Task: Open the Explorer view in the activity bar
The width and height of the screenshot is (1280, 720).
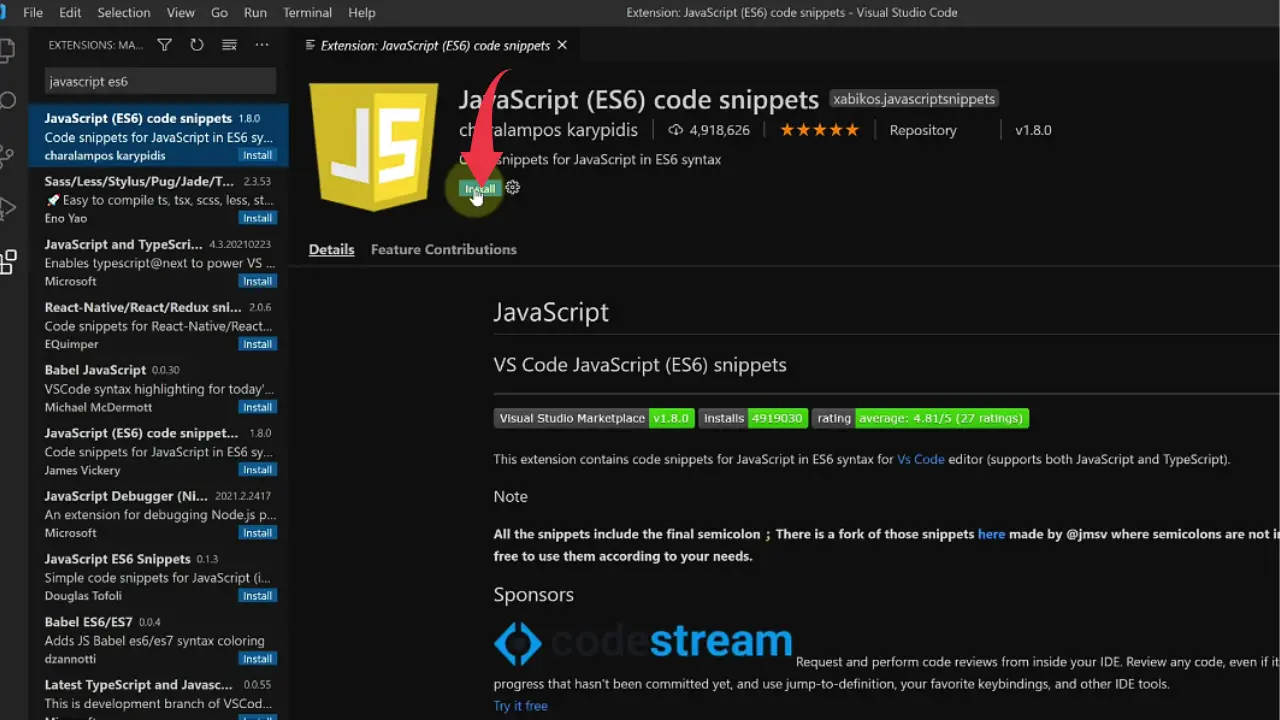Action: [x=7, y=50]
